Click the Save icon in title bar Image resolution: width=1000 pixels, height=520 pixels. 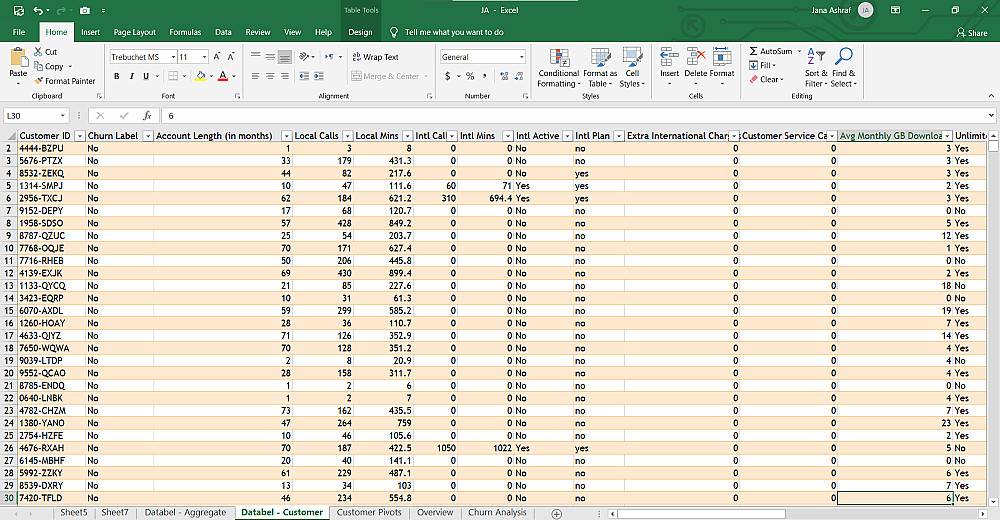(x=18, y=10)
